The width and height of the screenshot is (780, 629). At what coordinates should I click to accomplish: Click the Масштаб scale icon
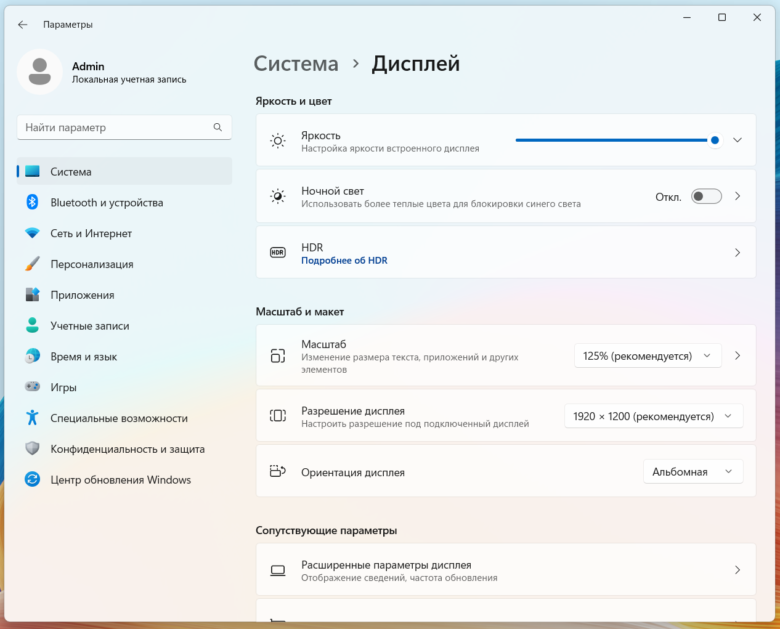278,356
